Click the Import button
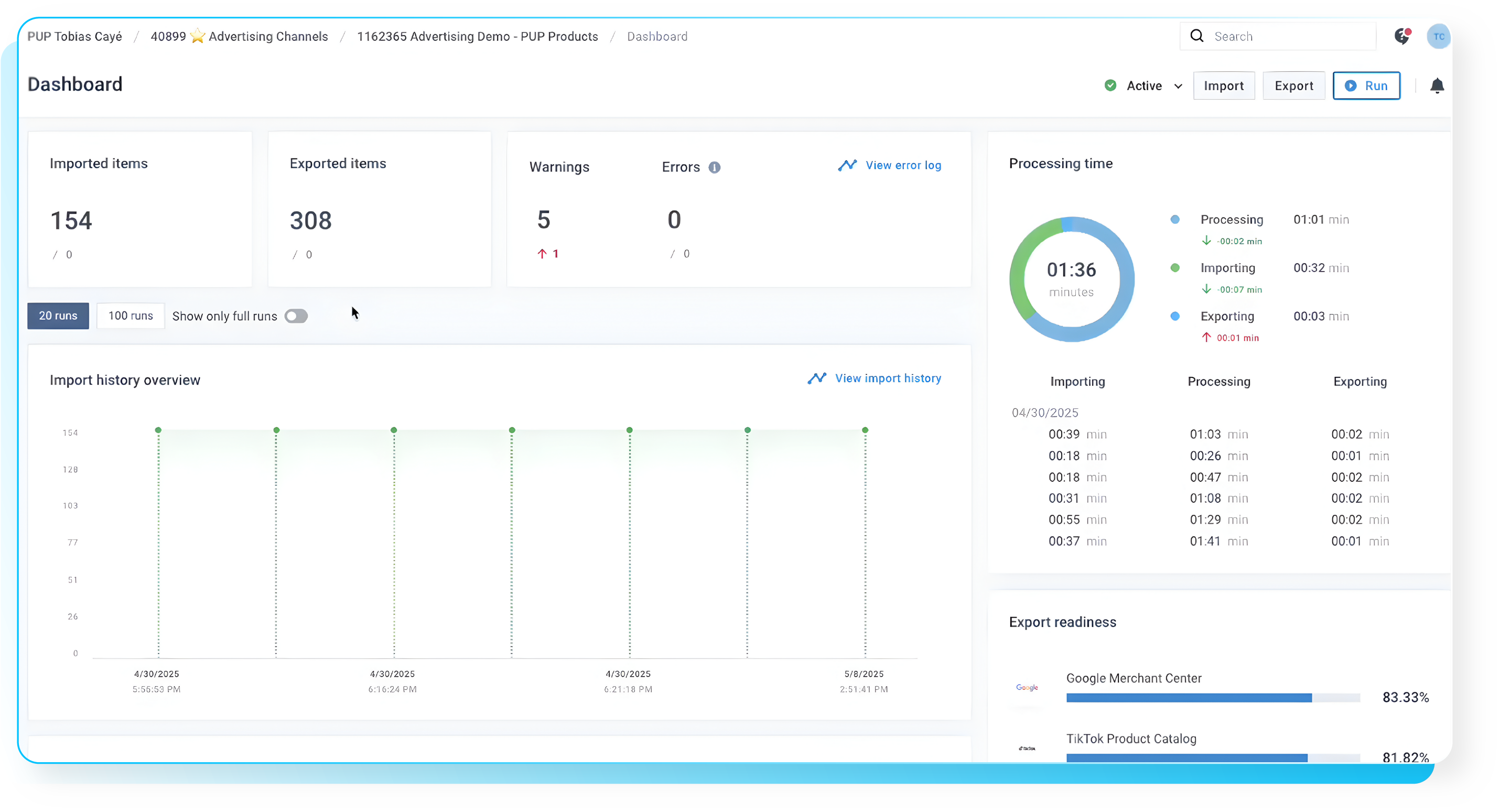Image resolution: width=1500 pixels, height=812 pixels. pyautogui.click(x=1223, y=86)
